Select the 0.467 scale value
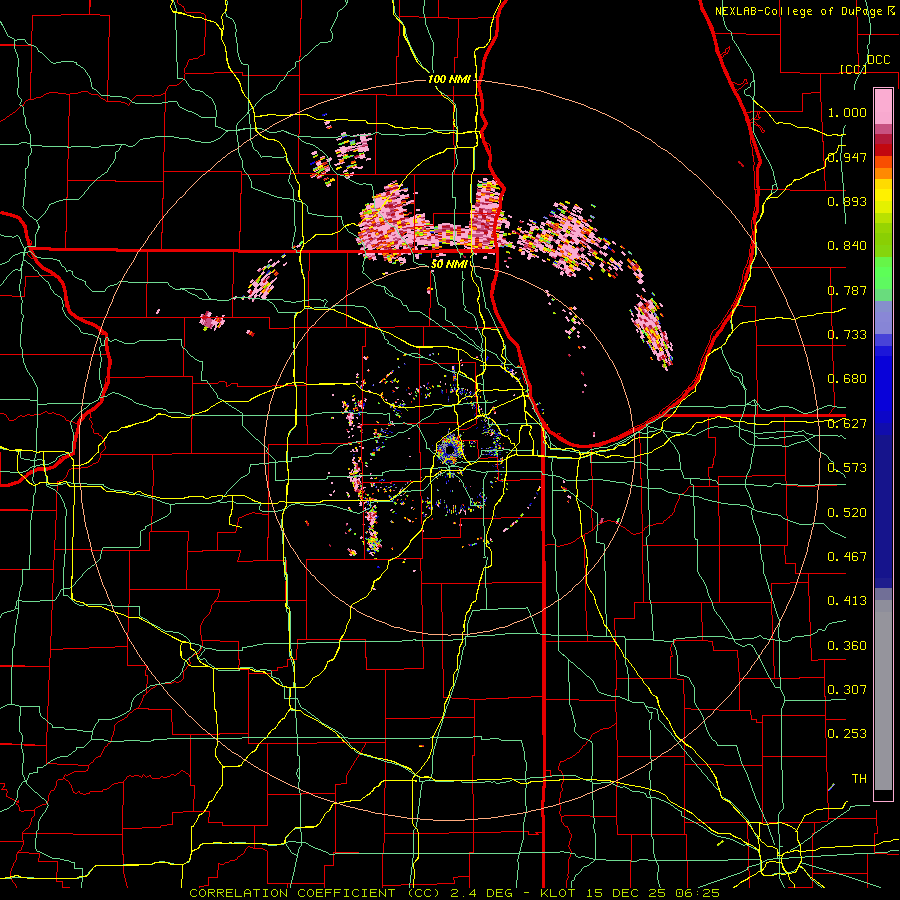900x900 pixels. coord(847,556)
